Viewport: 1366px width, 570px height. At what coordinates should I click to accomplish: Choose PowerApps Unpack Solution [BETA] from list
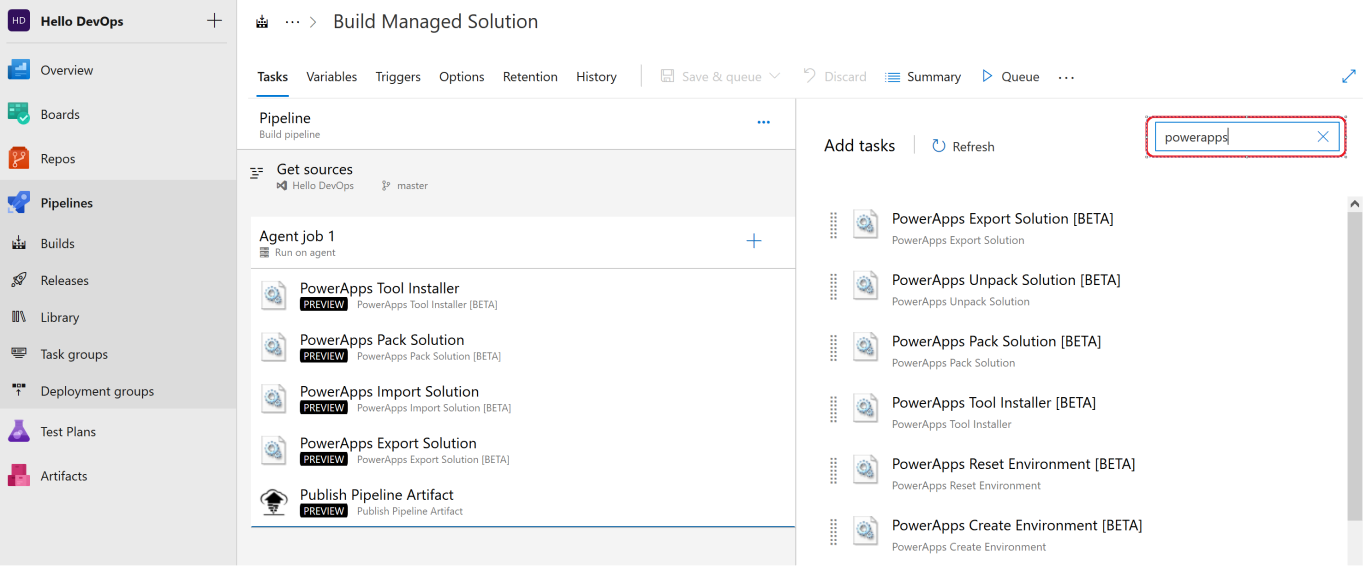[x=1006, y=279]
